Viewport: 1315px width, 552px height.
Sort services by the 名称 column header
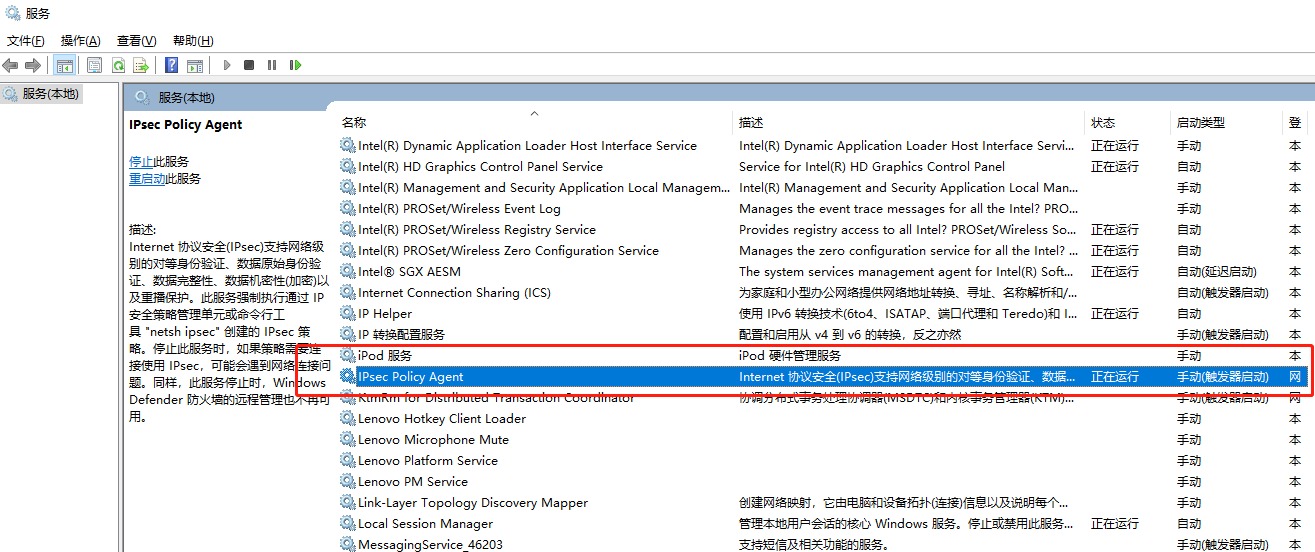(x=354, y=123)
